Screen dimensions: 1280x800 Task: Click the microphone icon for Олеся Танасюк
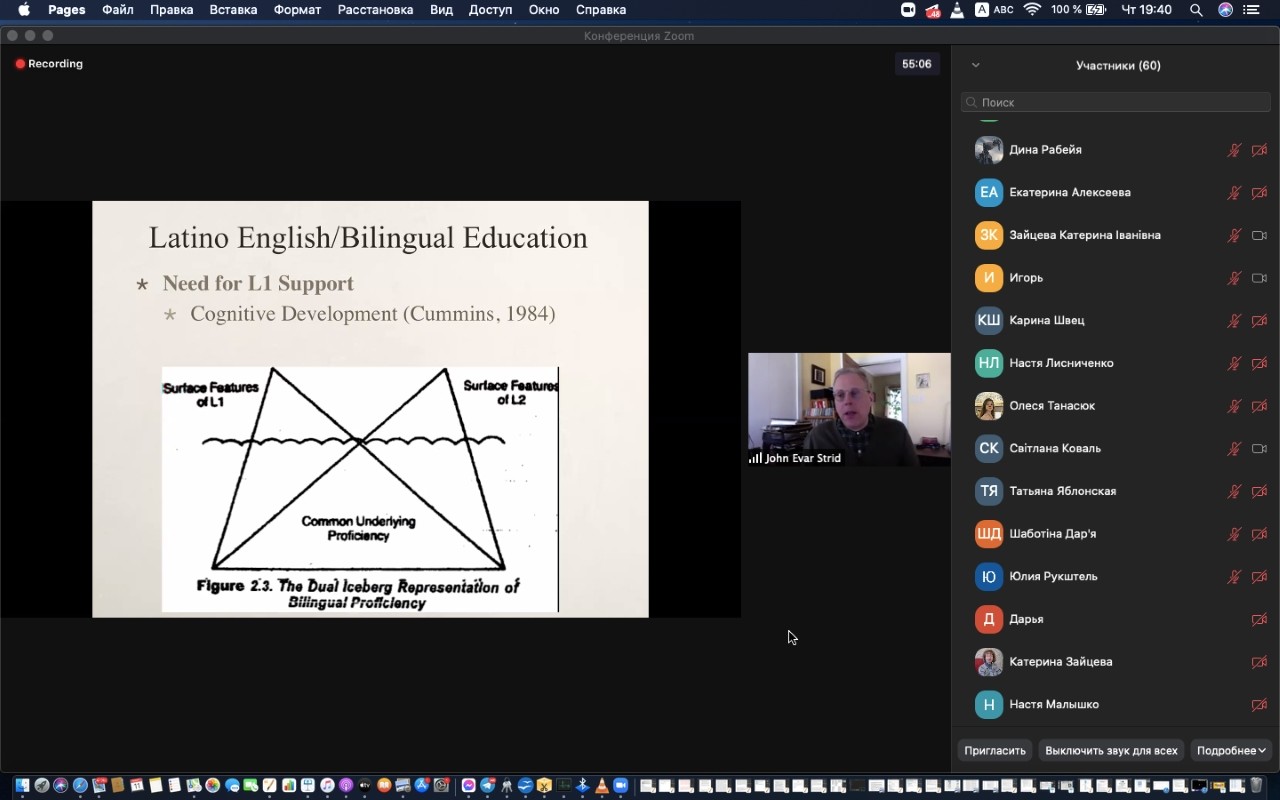coord(1235,406)
